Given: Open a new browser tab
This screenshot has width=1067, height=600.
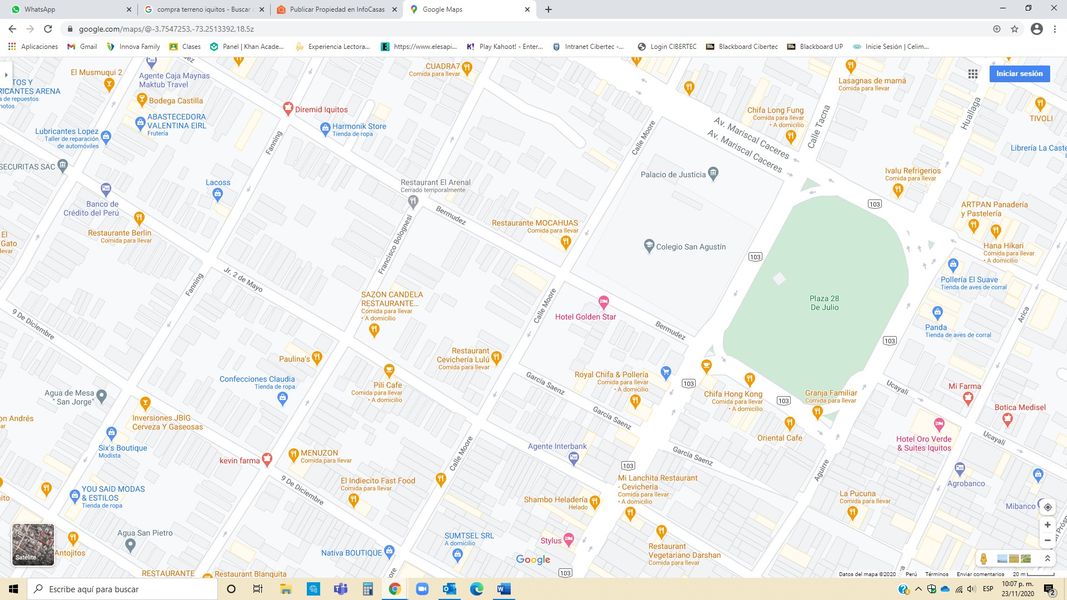Looking at the screenshot, I should click(548, 10).
